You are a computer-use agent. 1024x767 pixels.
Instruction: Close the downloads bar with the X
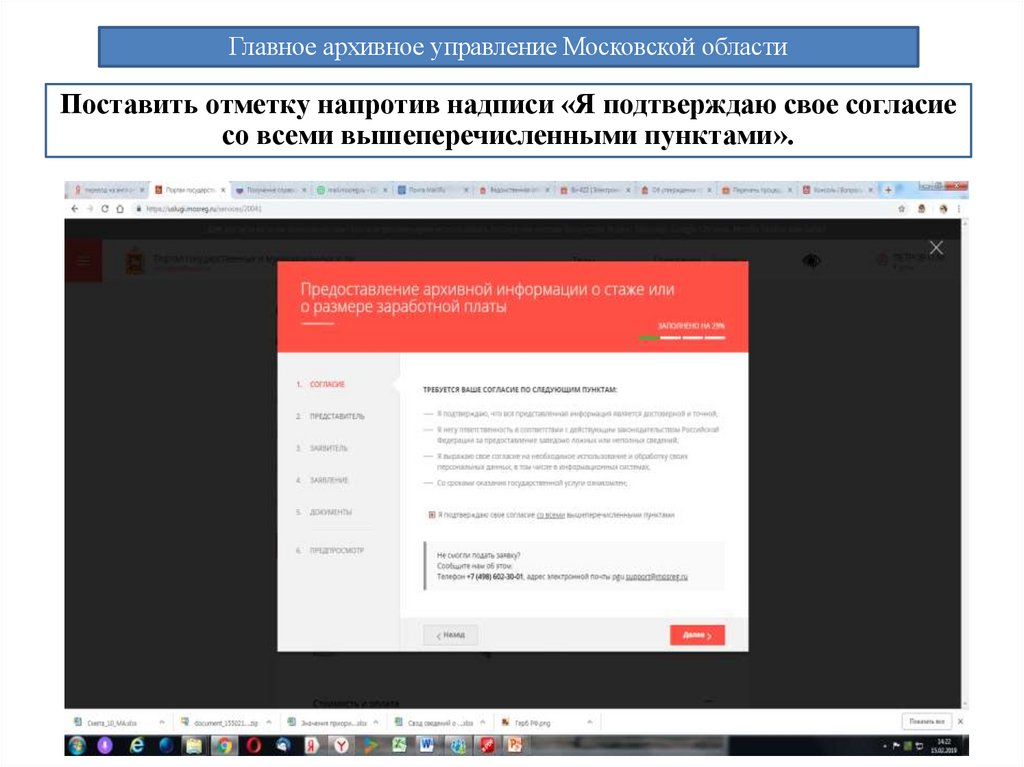tap(960, 721)
